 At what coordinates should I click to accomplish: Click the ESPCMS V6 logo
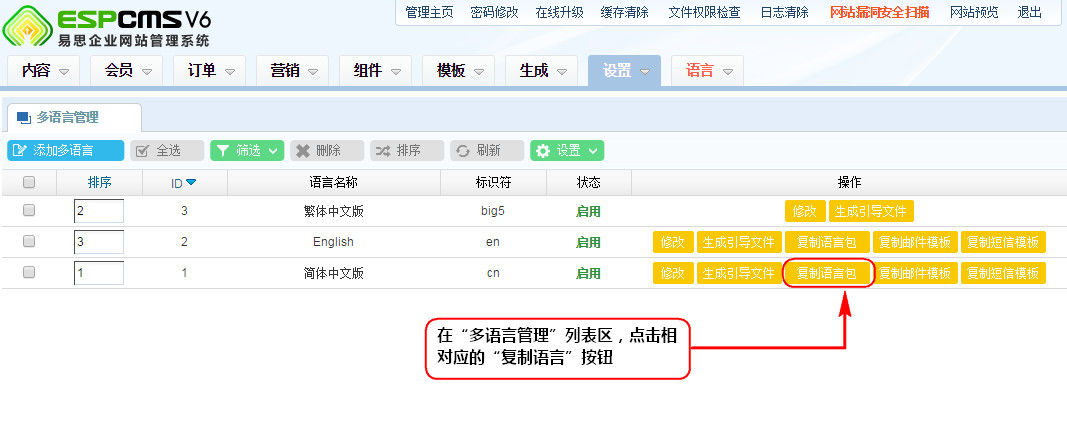[x=107, y=26]
